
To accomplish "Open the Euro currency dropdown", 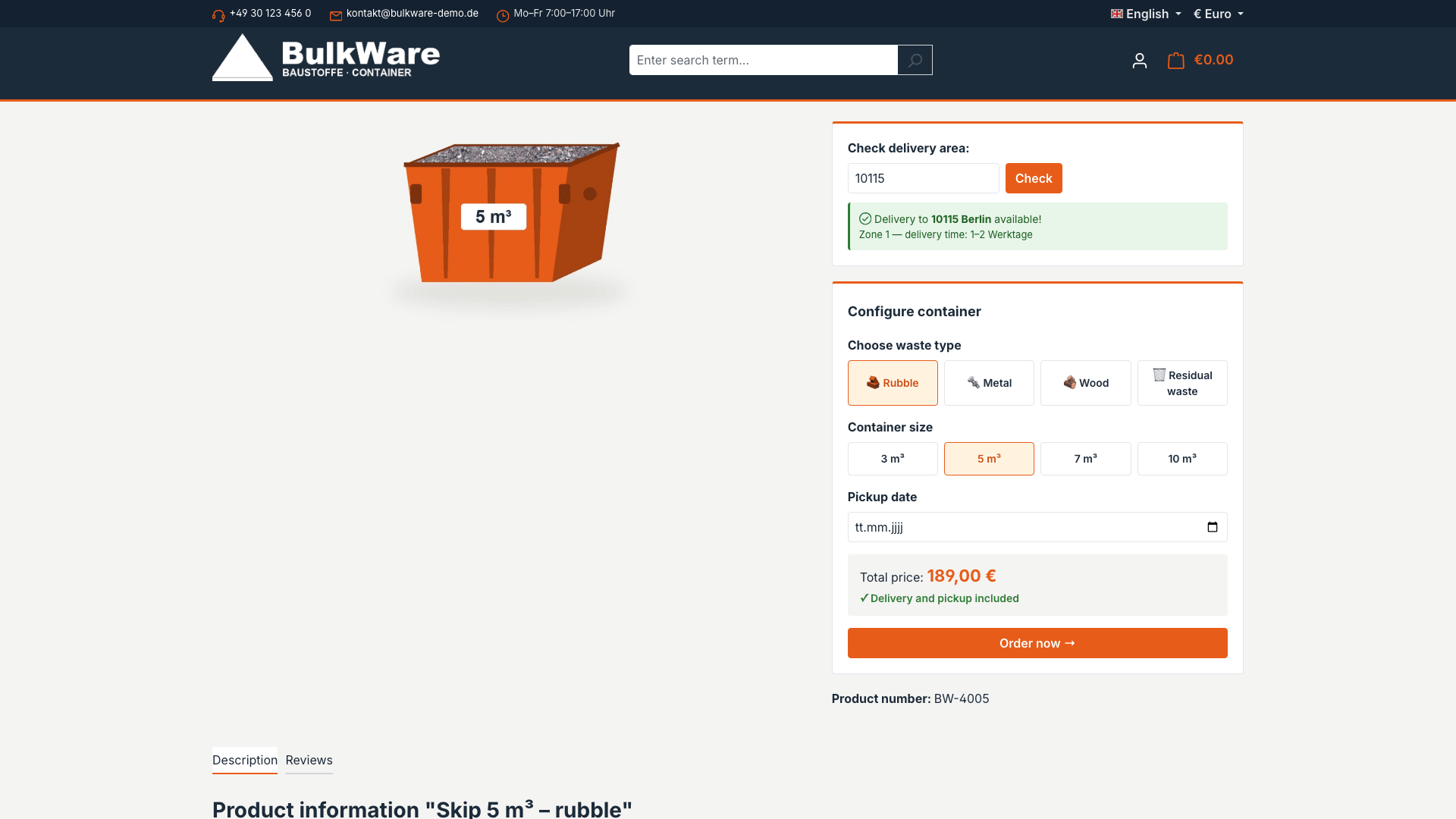I will point(1219,14).
